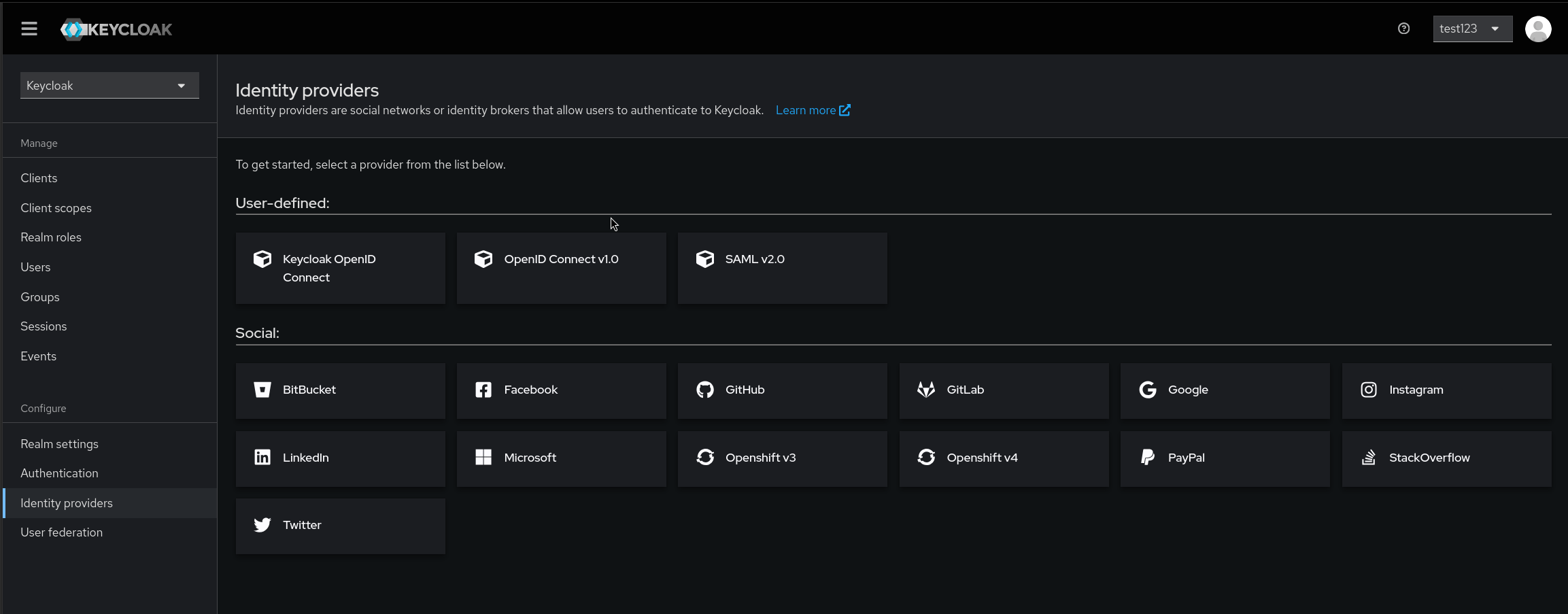Open Client scopes in the sidebar
1568x614 pixels.
pyautogui.click(x=56, y=208)
